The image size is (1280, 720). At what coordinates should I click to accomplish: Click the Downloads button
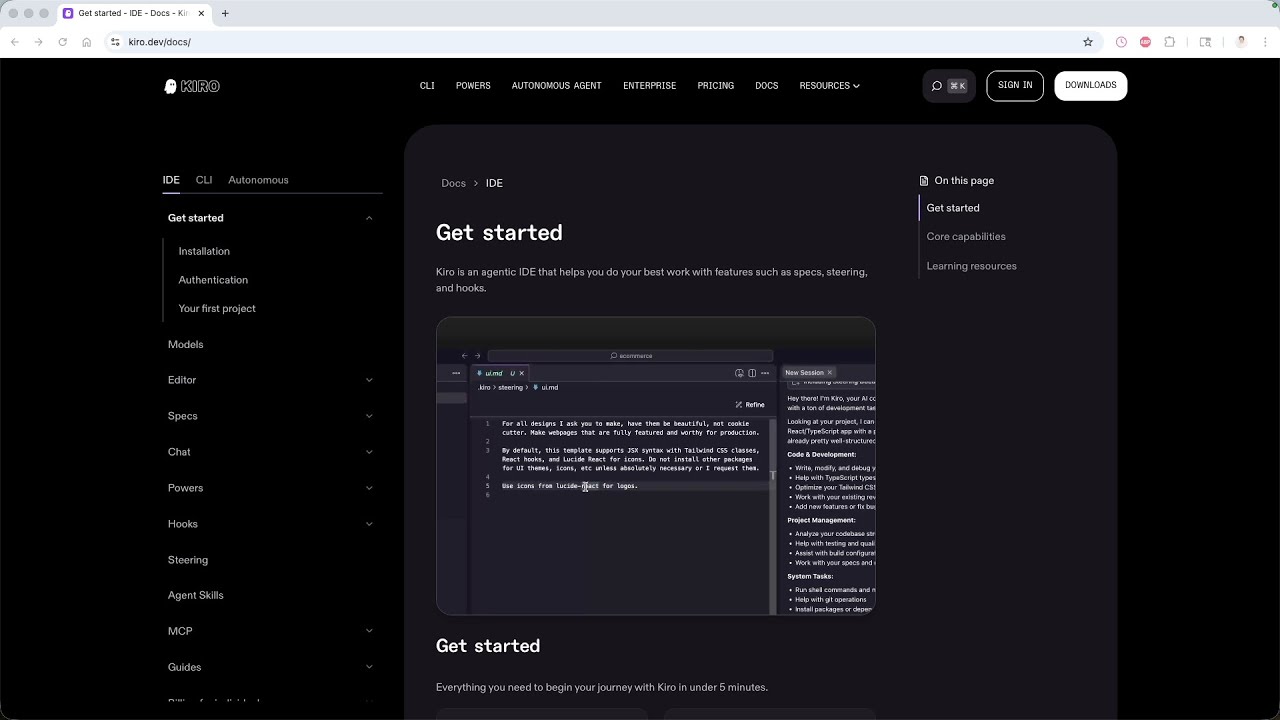coord(1090,86)
